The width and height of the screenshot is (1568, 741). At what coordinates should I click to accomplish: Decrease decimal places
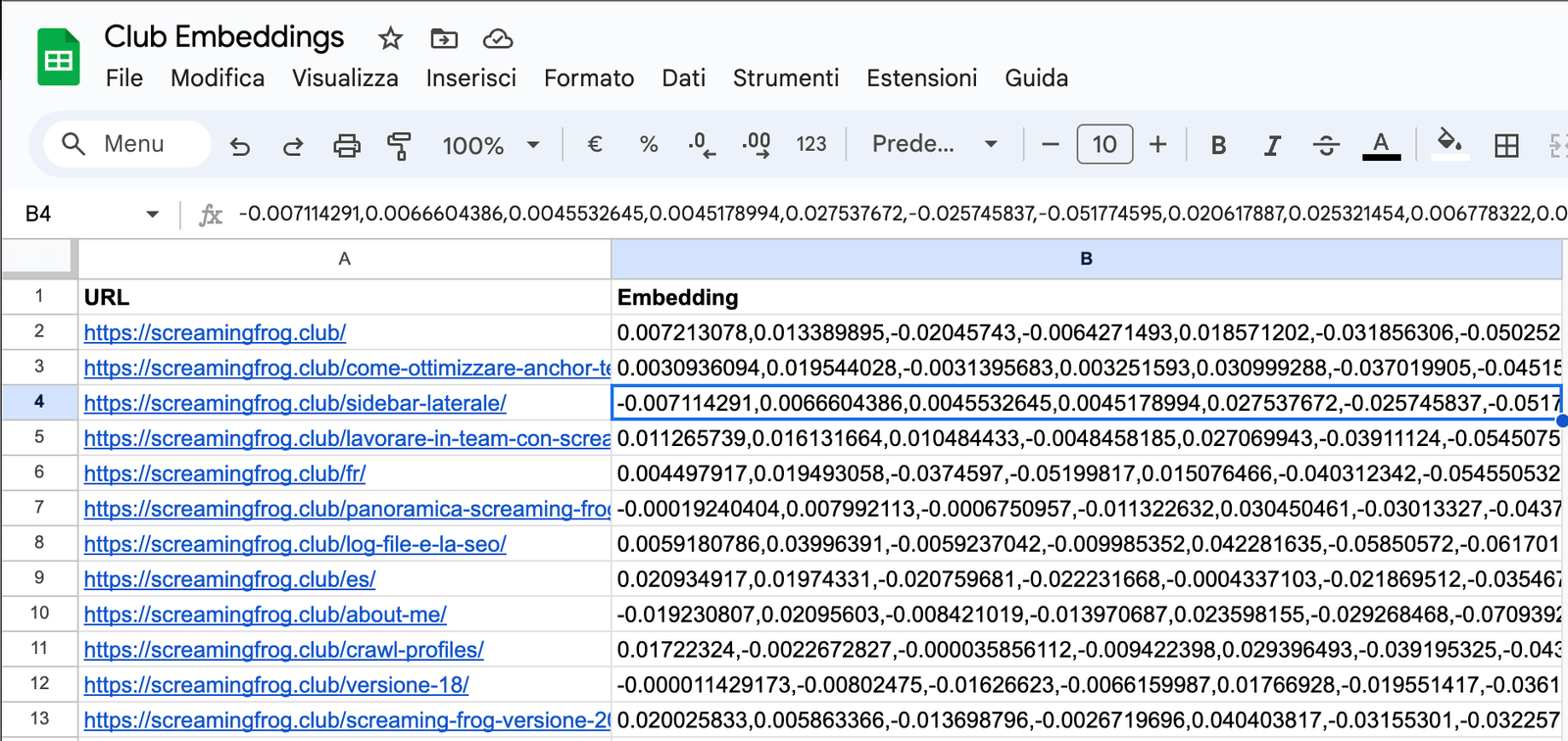point(702,144)
